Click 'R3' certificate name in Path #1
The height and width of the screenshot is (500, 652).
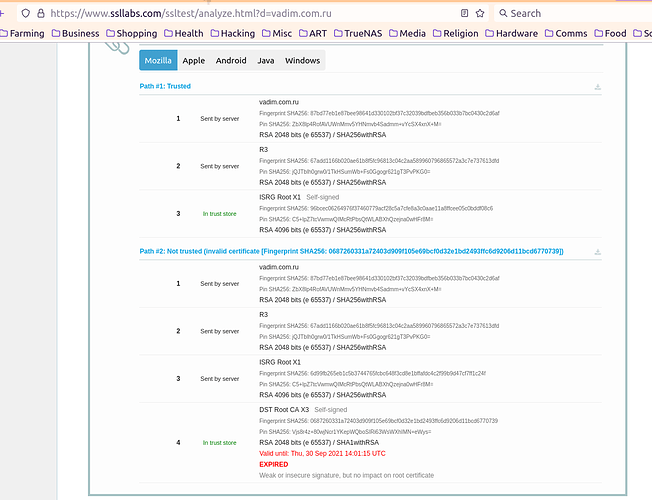tap(264, 149)
